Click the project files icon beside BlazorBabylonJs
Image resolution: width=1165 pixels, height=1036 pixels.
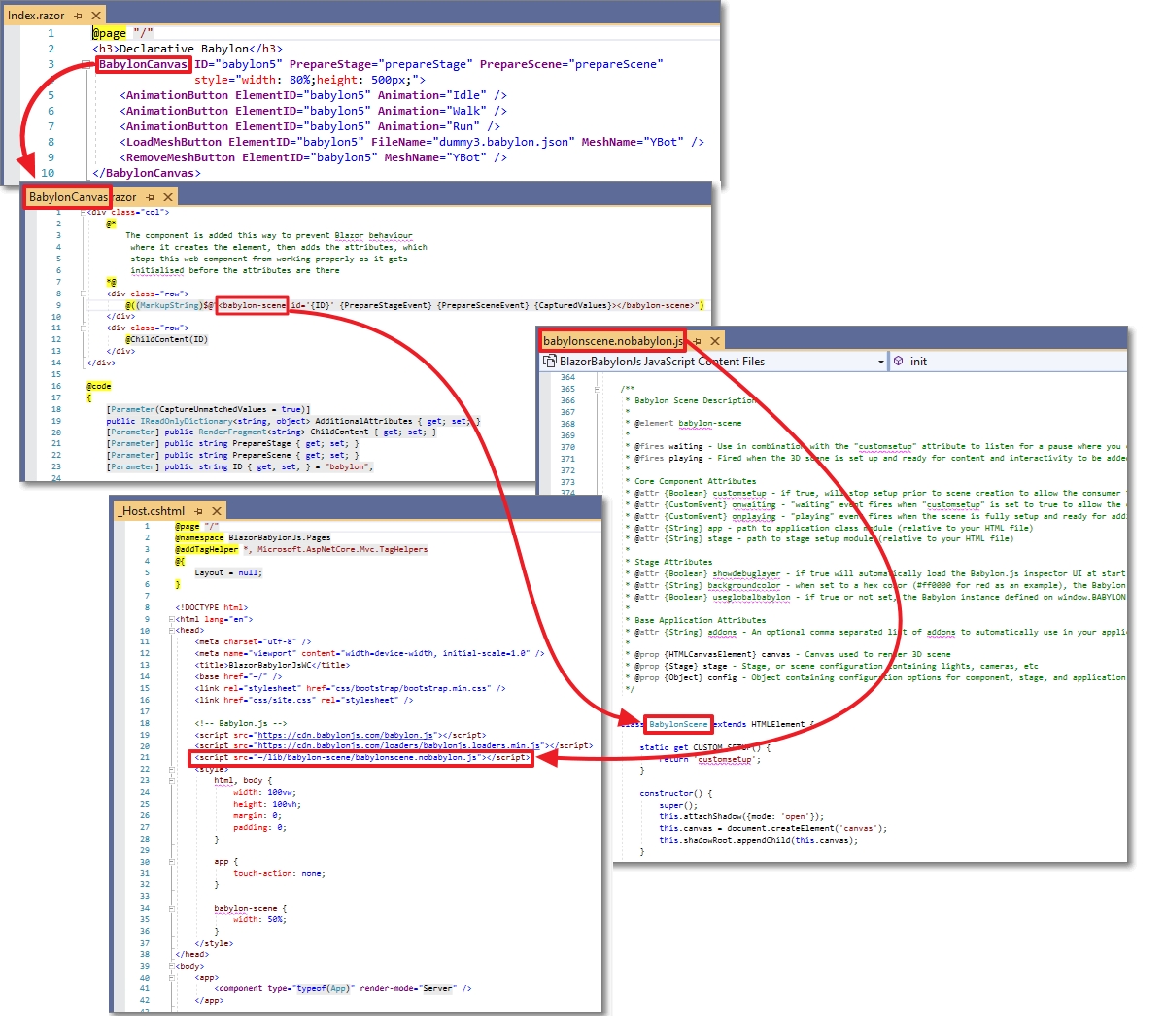549,362
